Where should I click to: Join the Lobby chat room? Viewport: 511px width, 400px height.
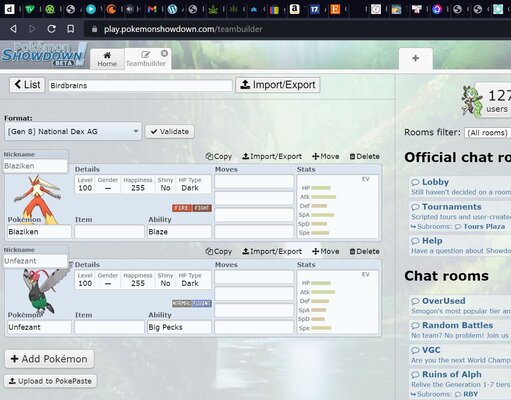(460, 187)
